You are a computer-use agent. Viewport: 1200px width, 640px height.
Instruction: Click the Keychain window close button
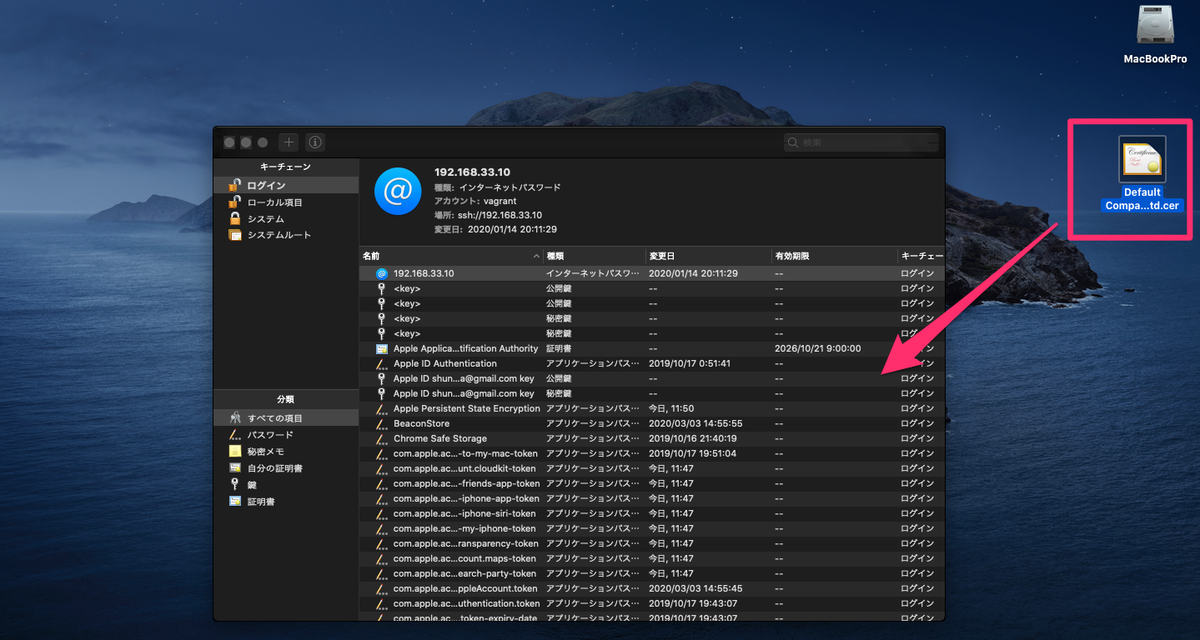229,143
